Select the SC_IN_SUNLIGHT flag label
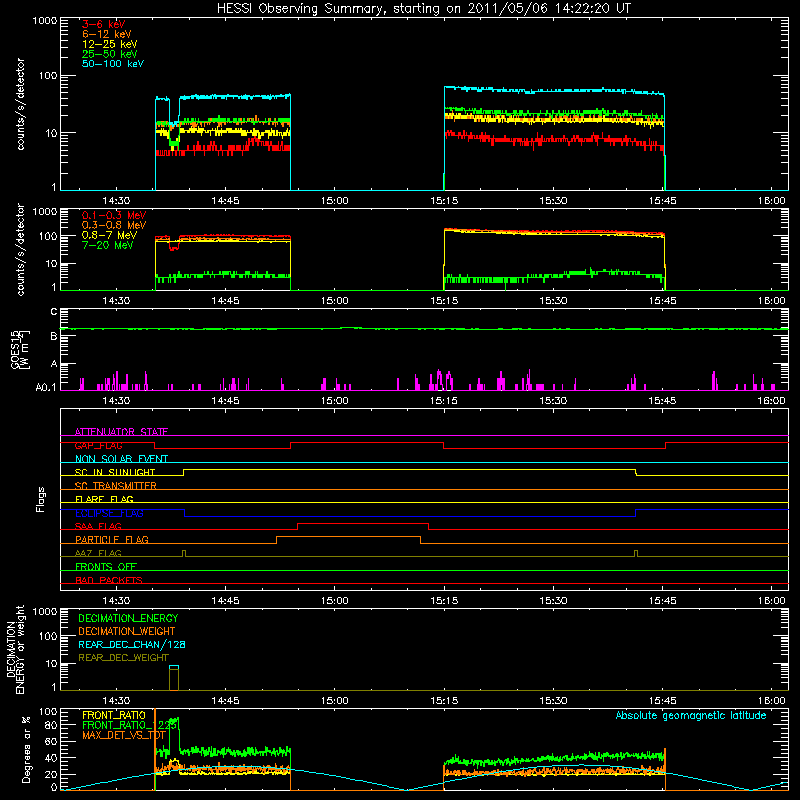This screenshot has height=800, width=800. pyautogui.click(x=115, y=472)
